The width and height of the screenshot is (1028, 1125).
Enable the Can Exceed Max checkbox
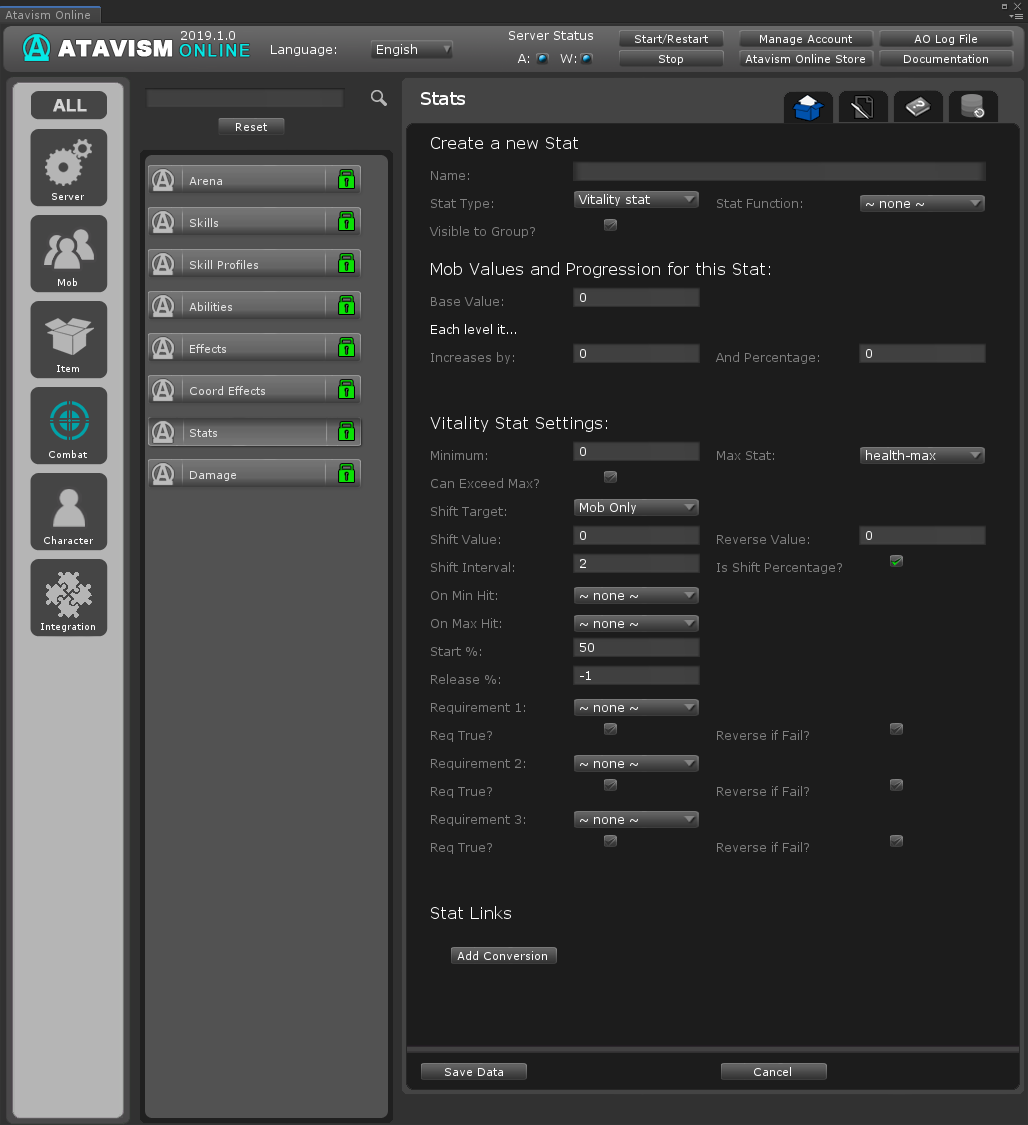coord(610,477)
